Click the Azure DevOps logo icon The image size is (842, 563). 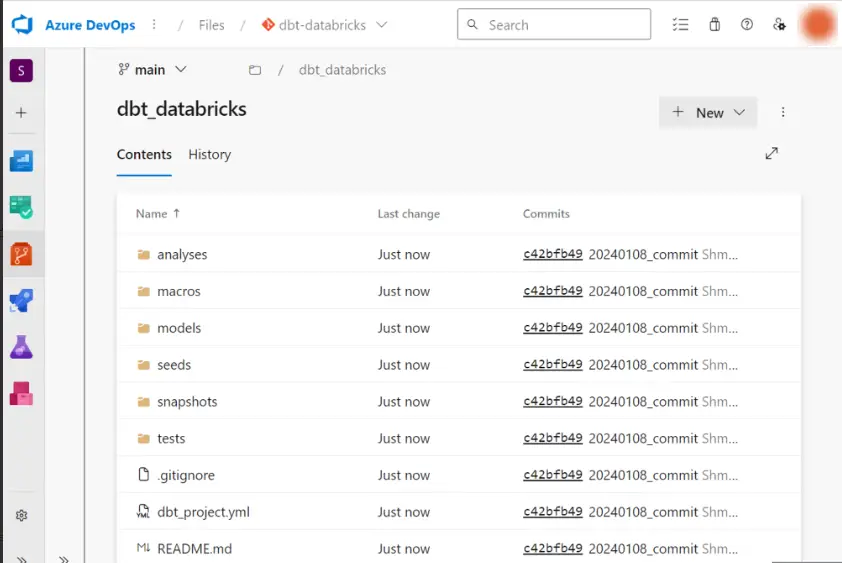click(x=22, y=25)
